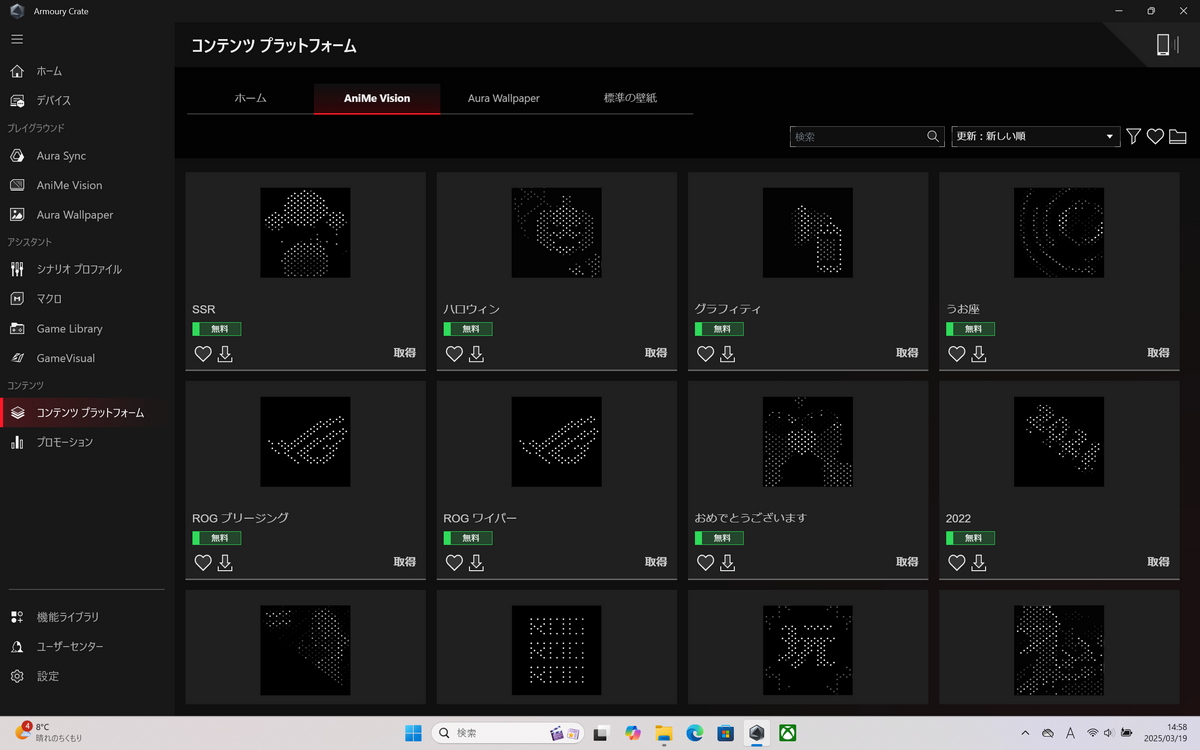Image resolution: width=1200 pixels, height=750 pixels.
Task: Click the search magnifier icon
Action: click(x=933, y=137)
